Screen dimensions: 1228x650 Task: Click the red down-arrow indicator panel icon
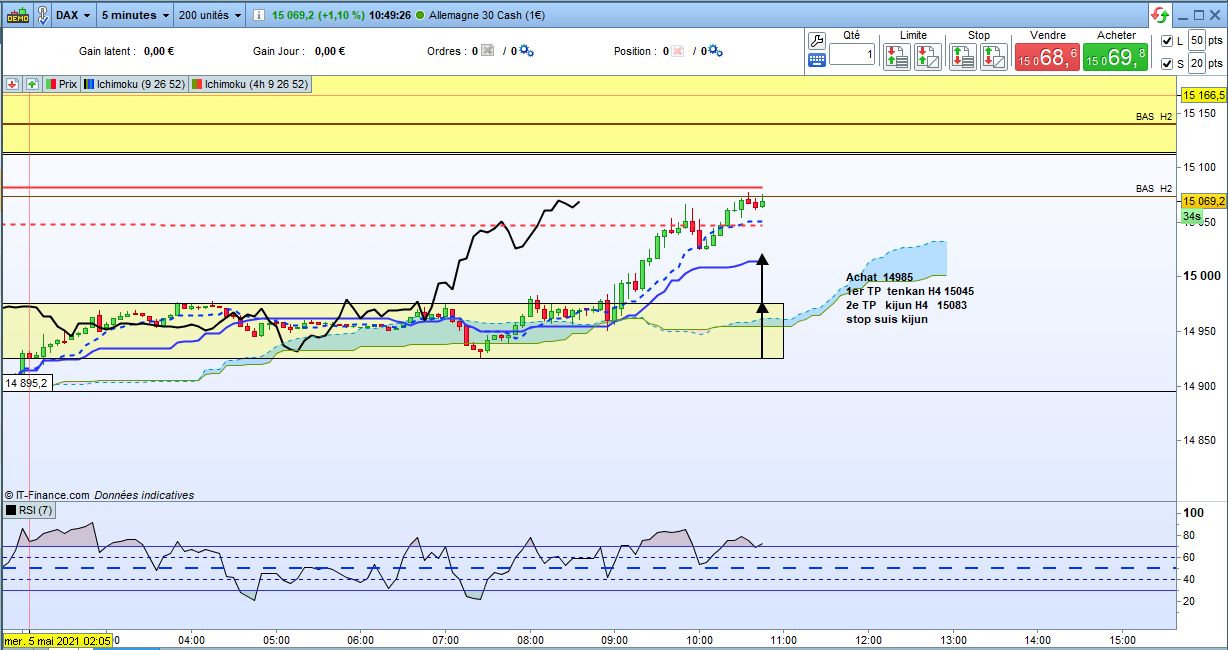[13, 85]
